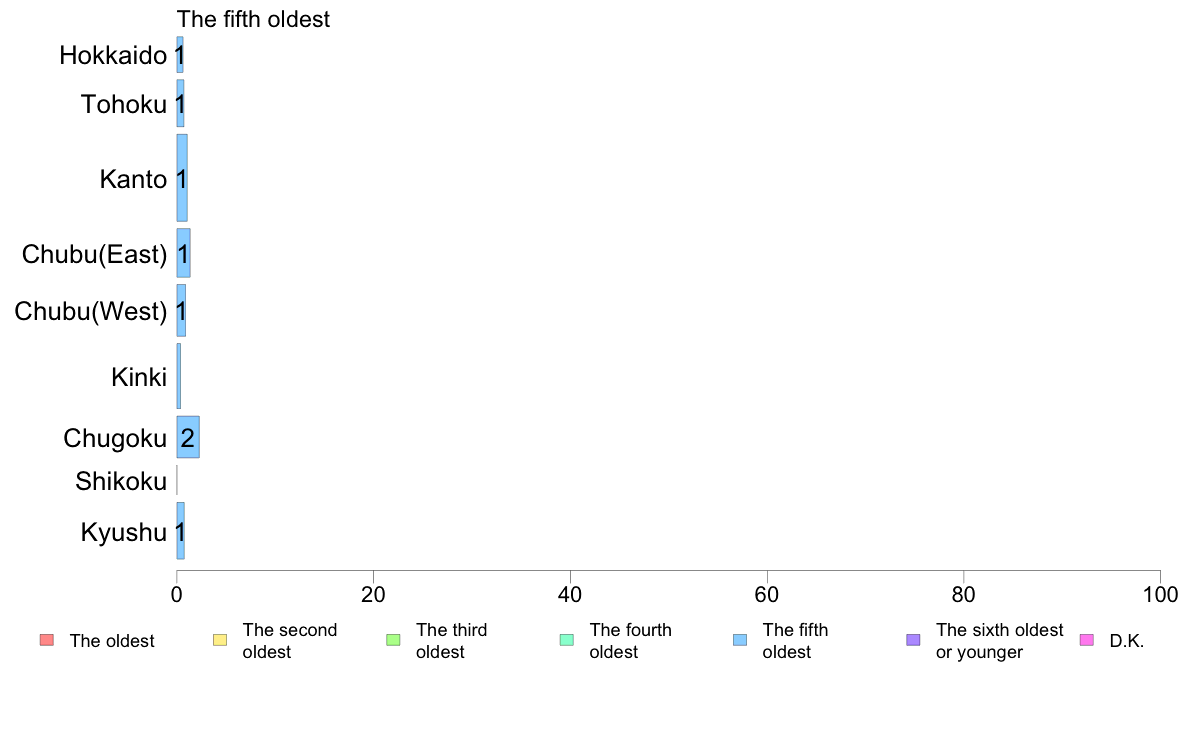This screenshot has width=1188, height=736.
Task: Select the Kanto bar in the chart
Action: pyautogui.click(x=182, y=178)
